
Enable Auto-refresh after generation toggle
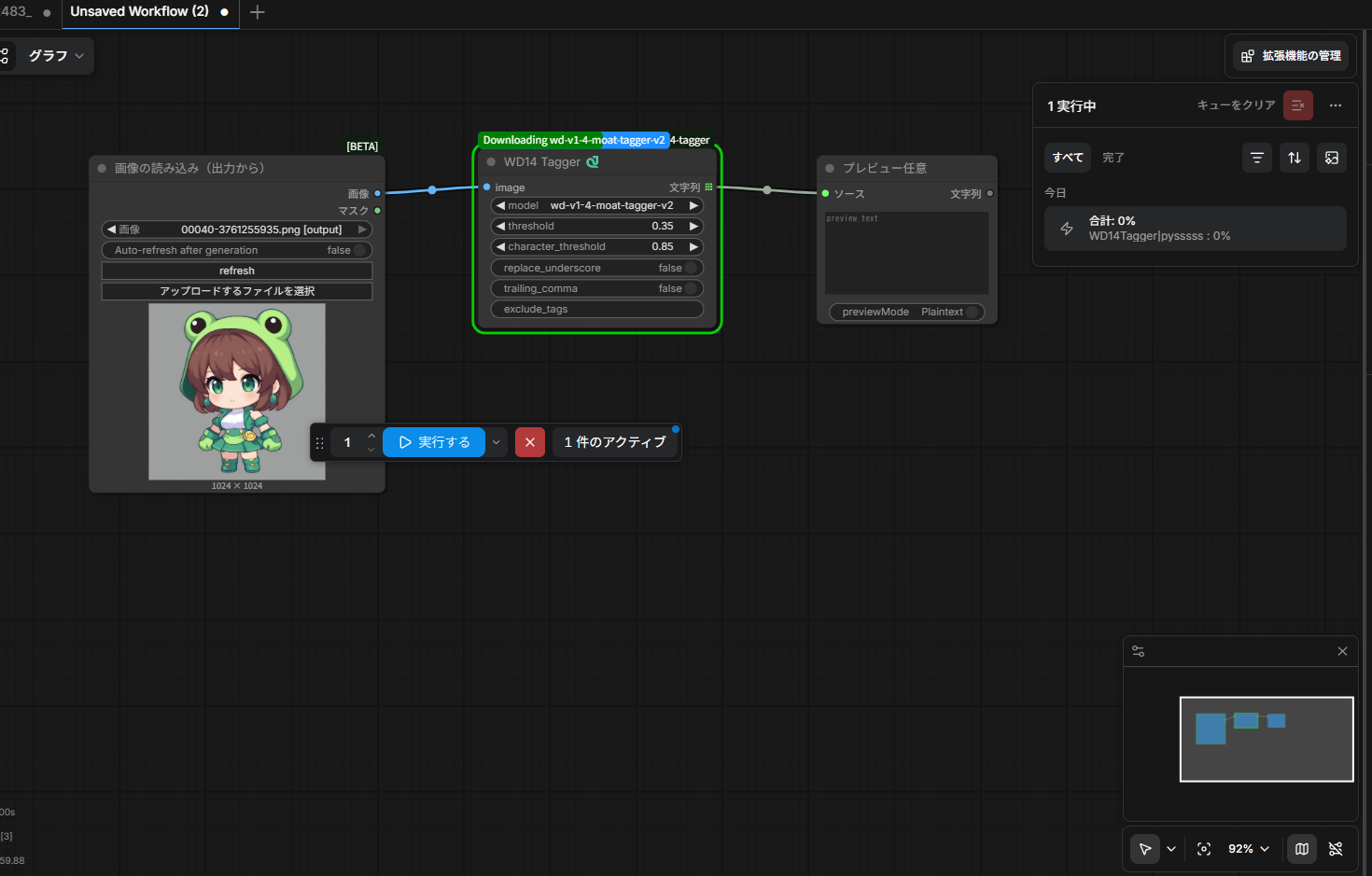click(359, 250)
